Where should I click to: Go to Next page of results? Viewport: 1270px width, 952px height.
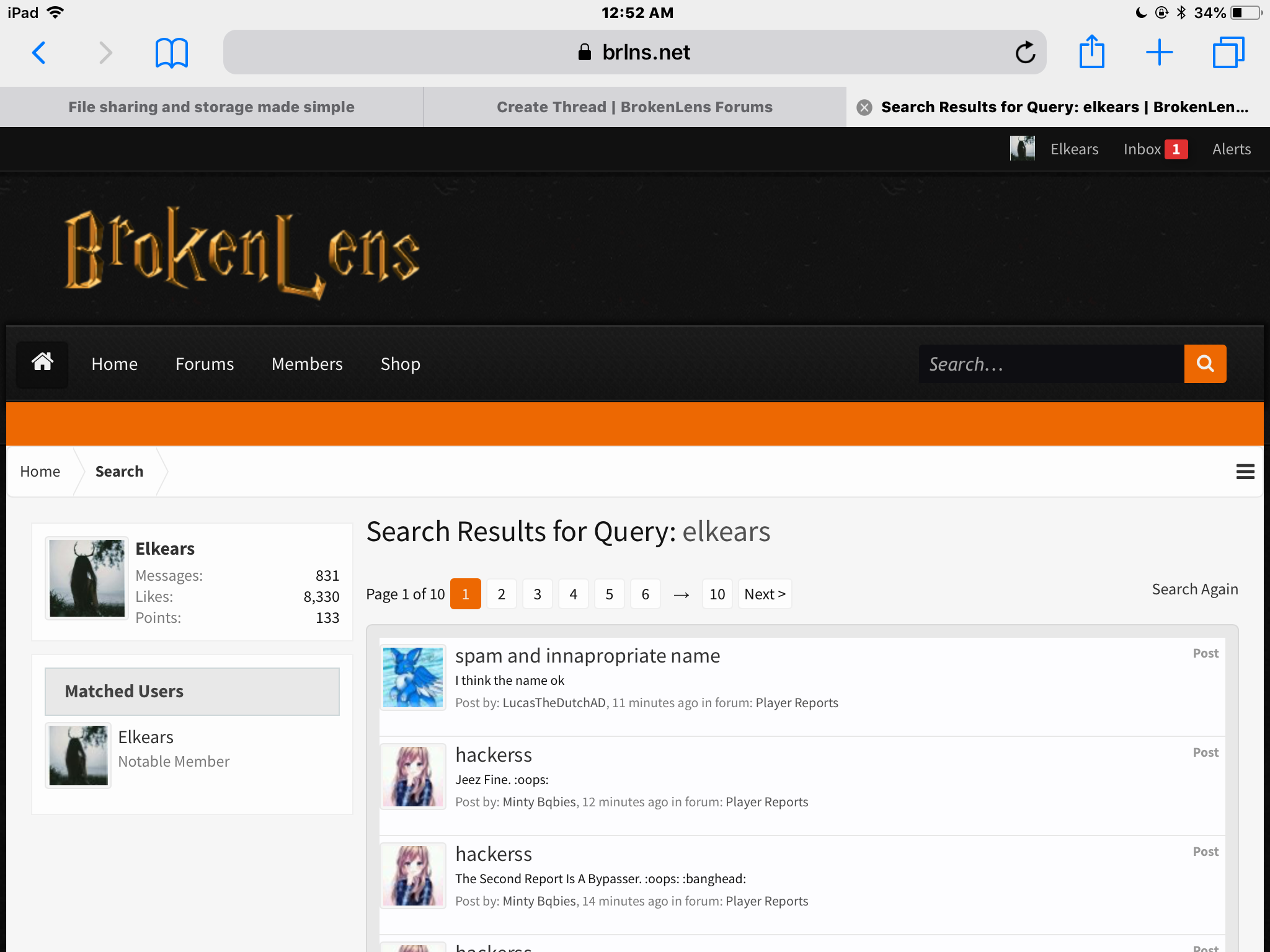[x=765, y=594]
